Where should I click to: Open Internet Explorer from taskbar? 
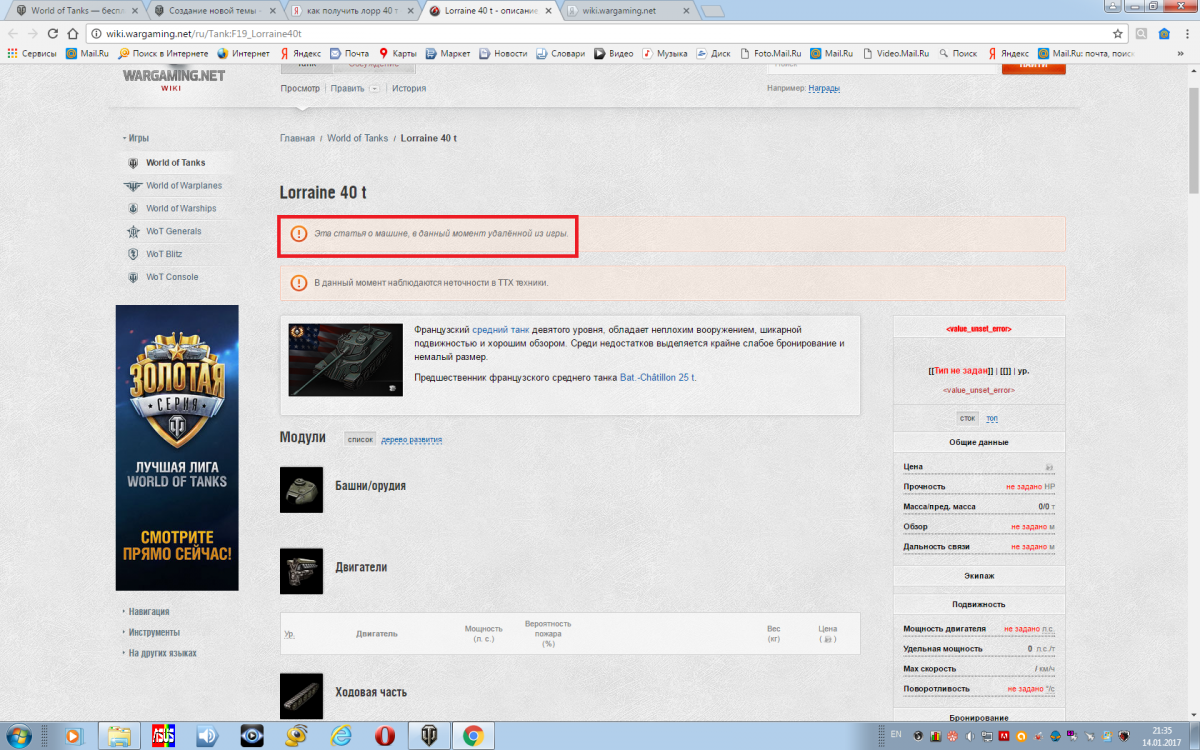341,735
